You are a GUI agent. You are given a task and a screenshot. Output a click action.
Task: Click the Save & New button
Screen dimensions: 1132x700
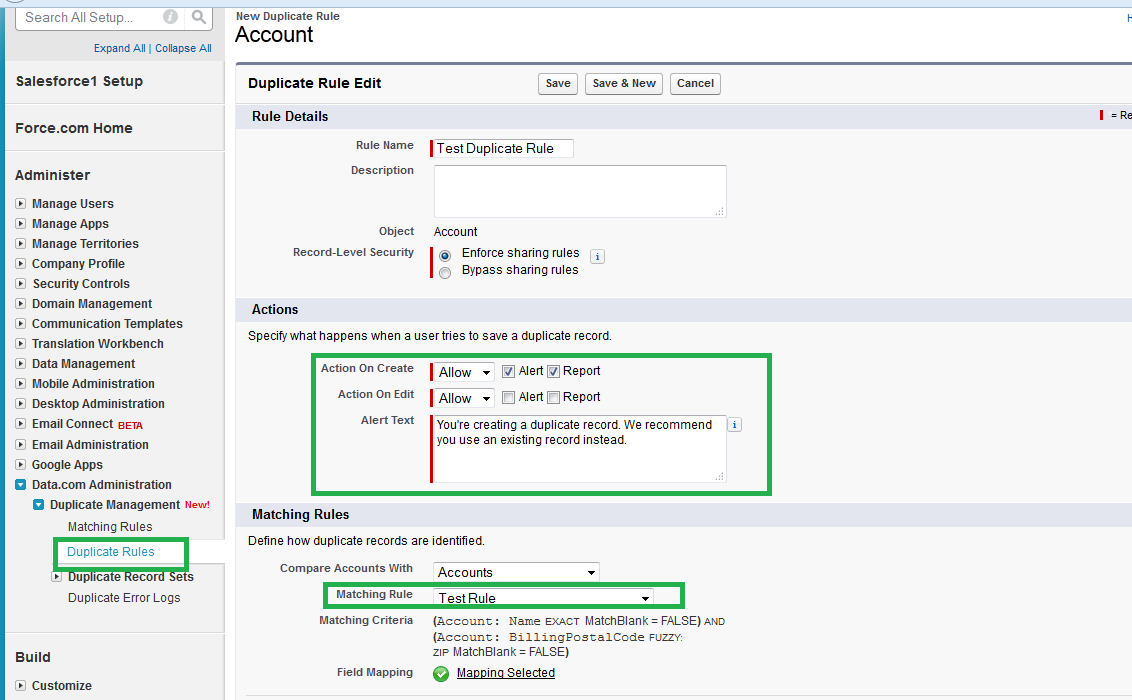pos(624,84)
